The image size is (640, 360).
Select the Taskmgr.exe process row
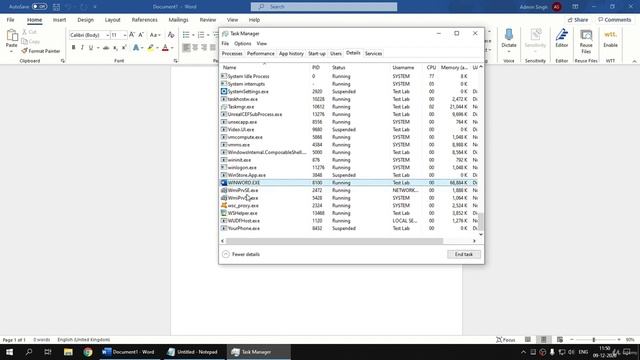coord(349,107)
